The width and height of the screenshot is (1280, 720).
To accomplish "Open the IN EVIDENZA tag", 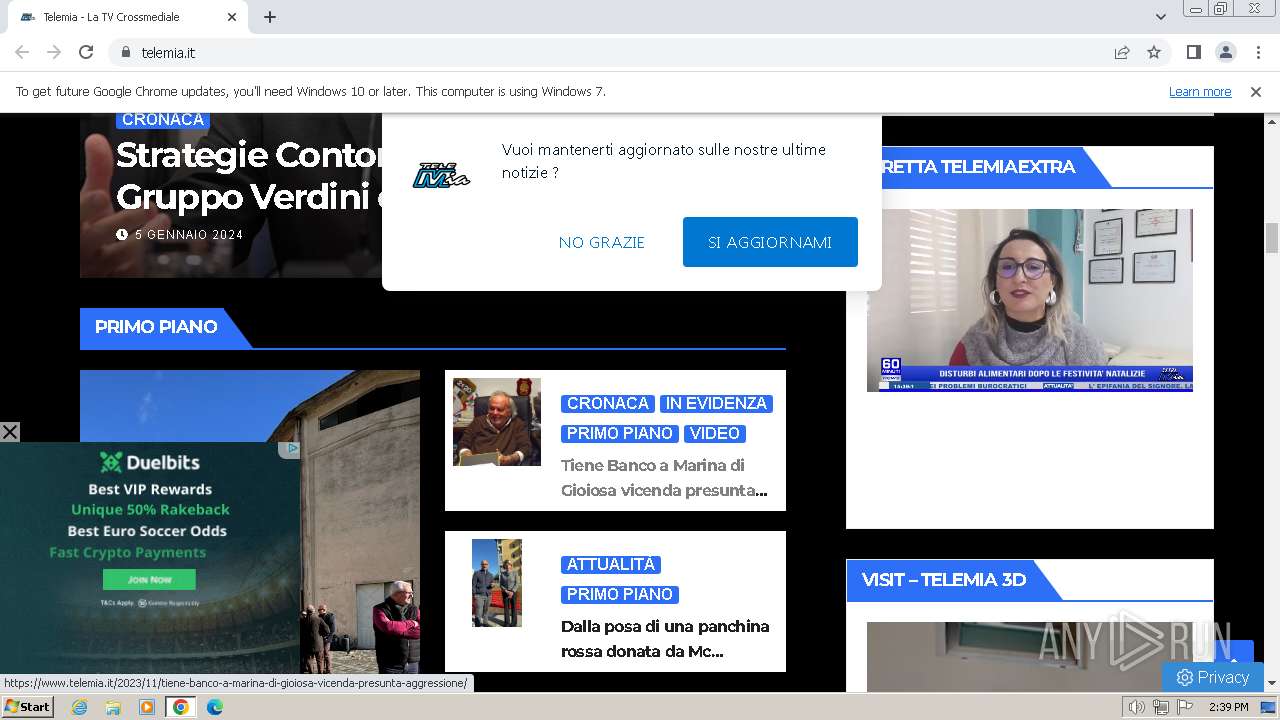I will [716, 404].
